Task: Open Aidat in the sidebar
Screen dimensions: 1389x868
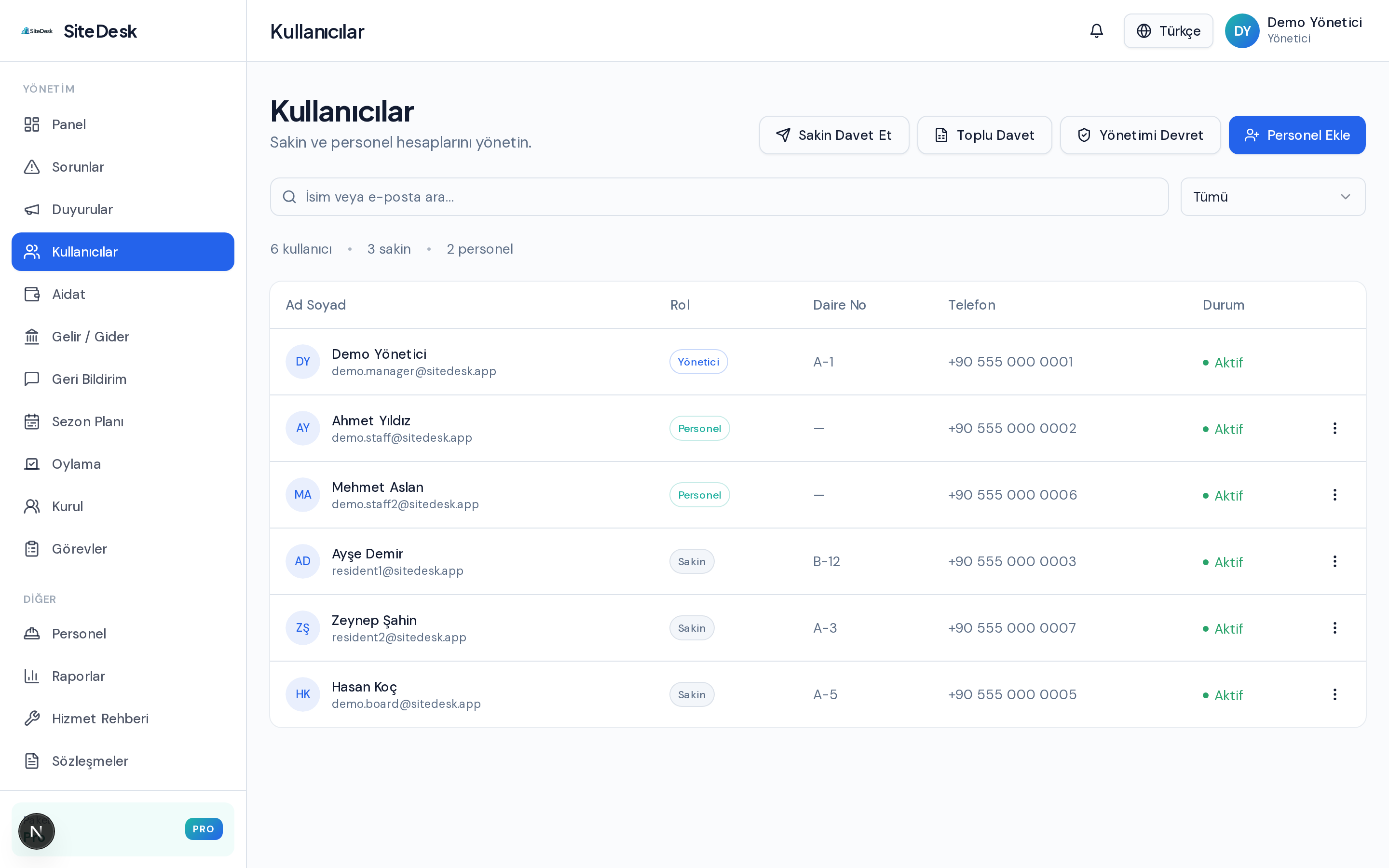Action: [x=123, y=295]
